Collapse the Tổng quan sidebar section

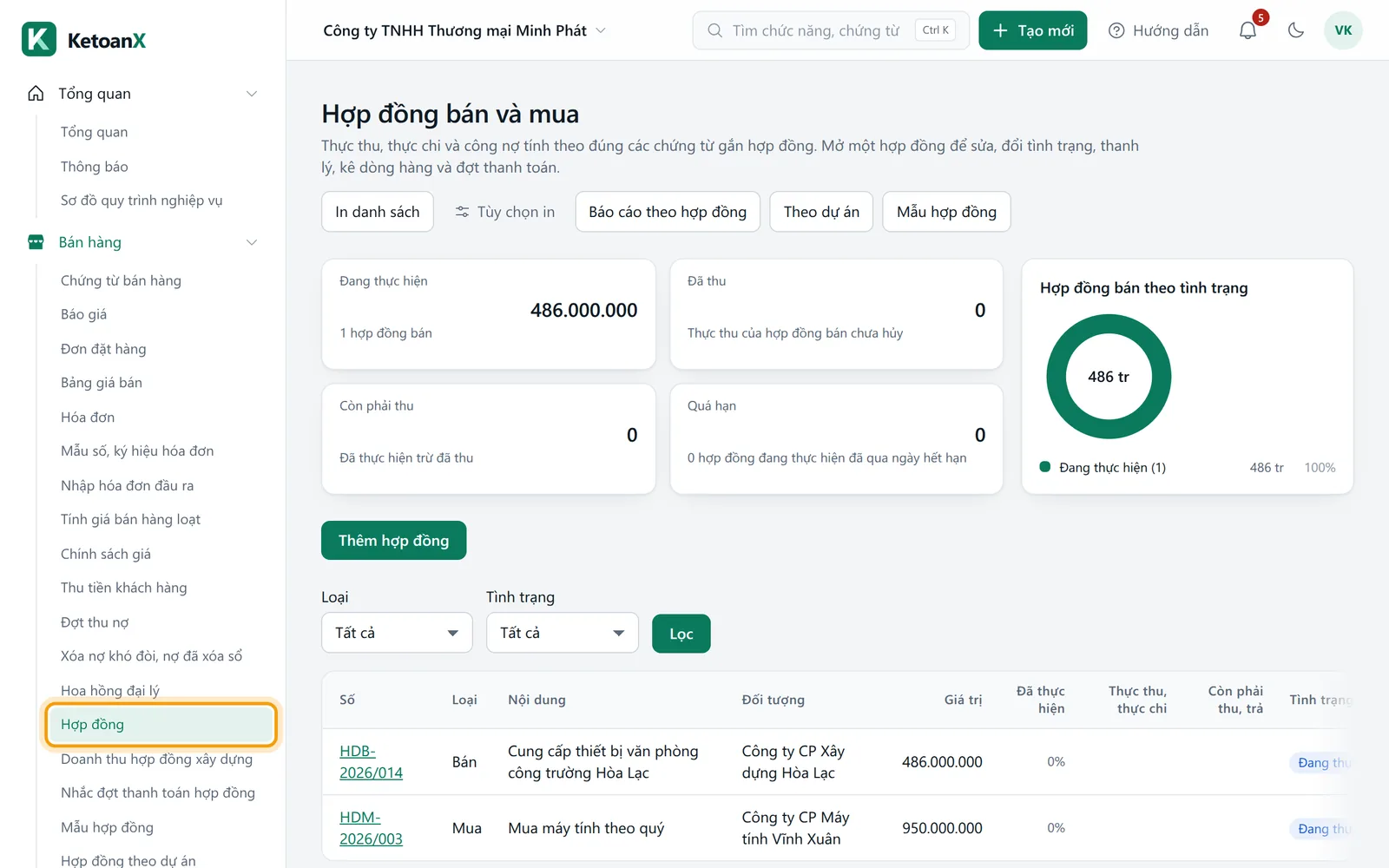tap(252, 94)
